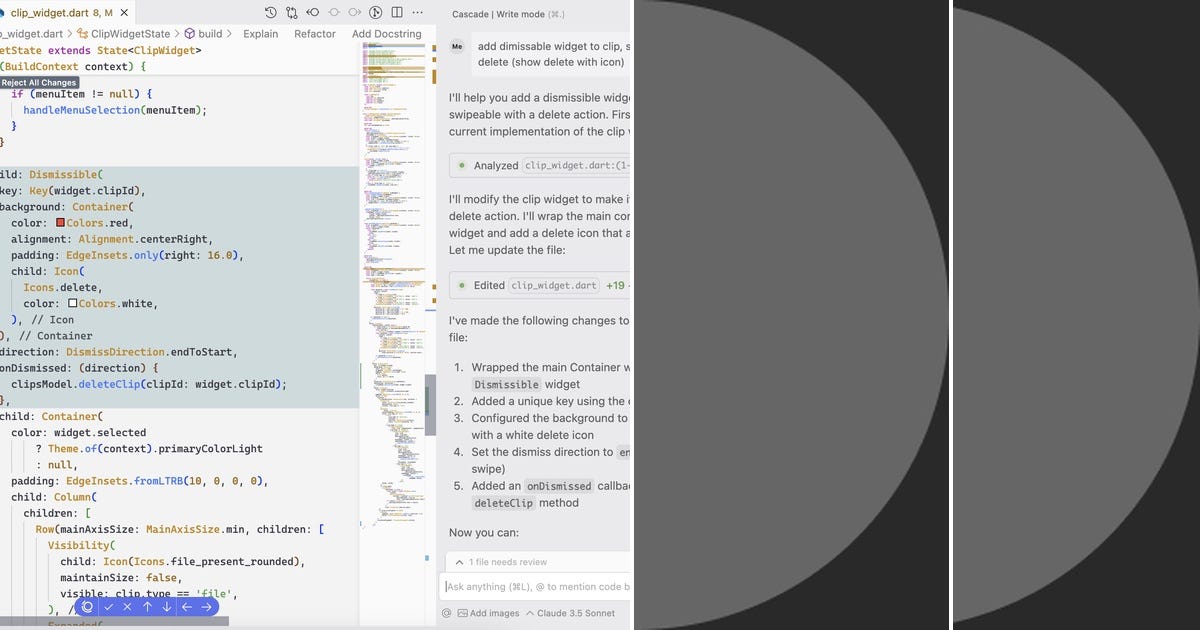Screen dimensions: 1200x630
Task: Accept the change with the checkmark on the floating toolbar
Action: pos(110,607)
